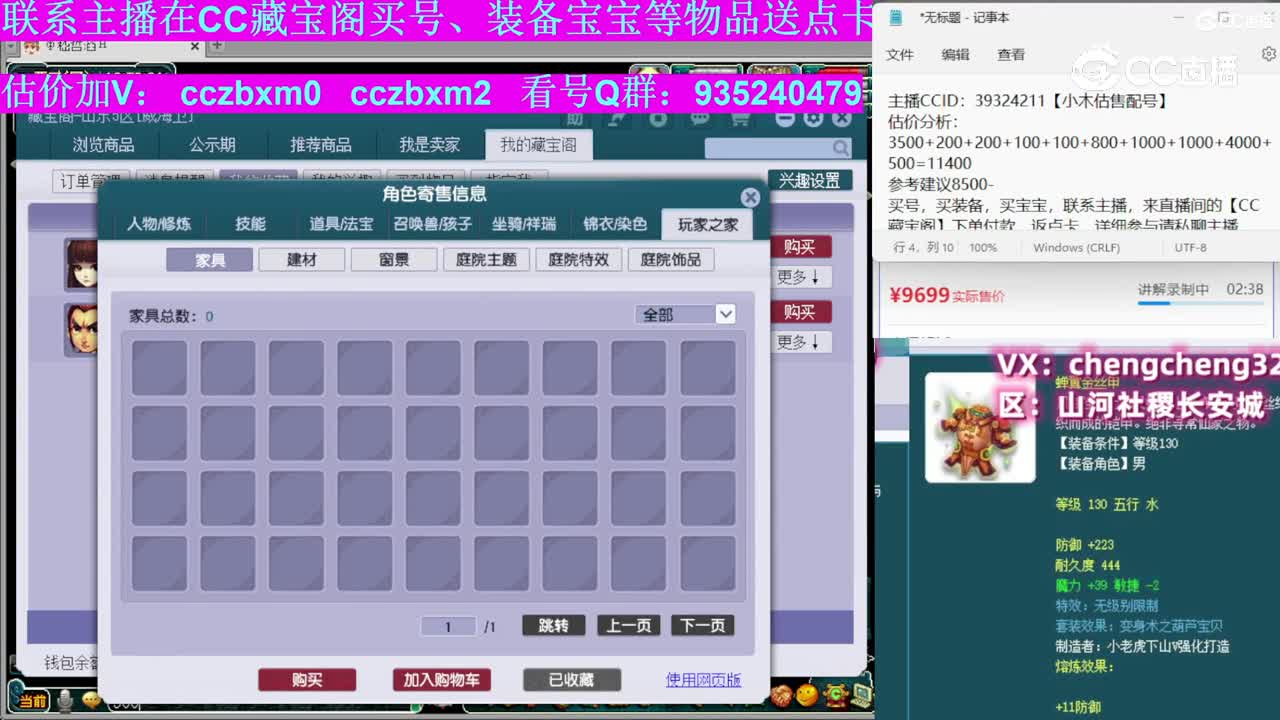Select the 家具 sub-category button
Screen dimensions: 1280x720
210,259
